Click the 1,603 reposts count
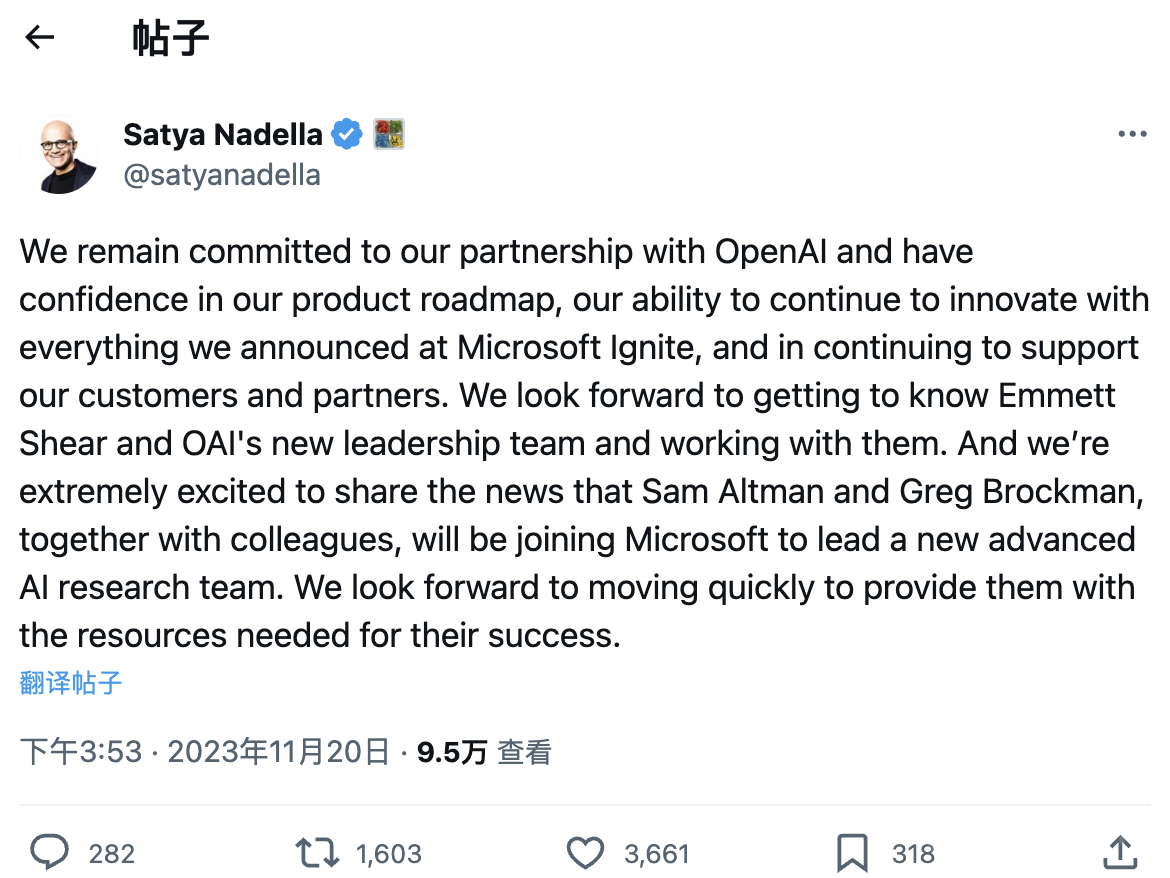The width and height of the screenshot is (1170, 878). 389,853
